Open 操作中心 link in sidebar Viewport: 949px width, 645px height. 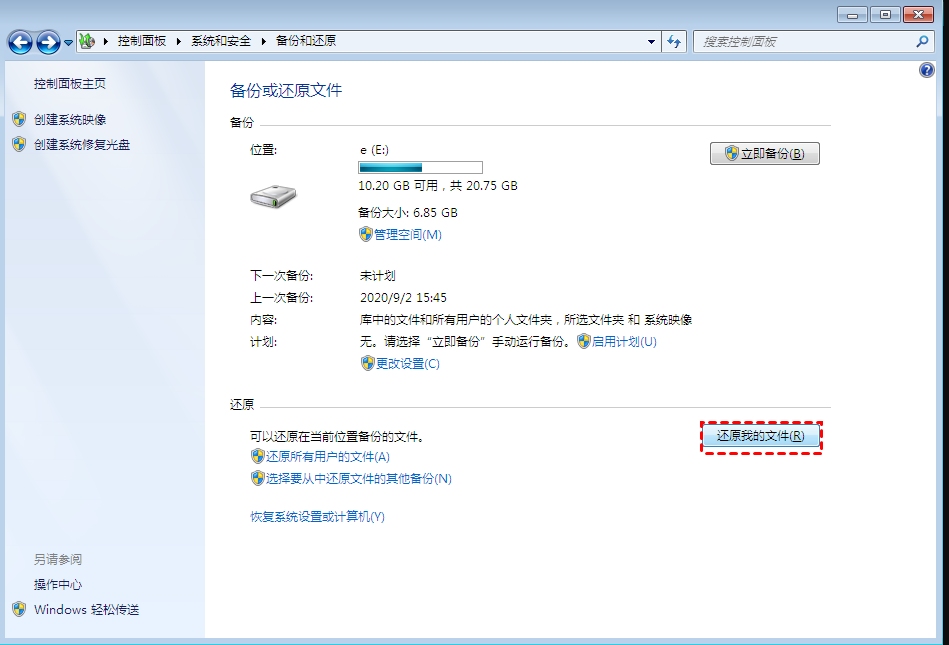tap(57, 584)
